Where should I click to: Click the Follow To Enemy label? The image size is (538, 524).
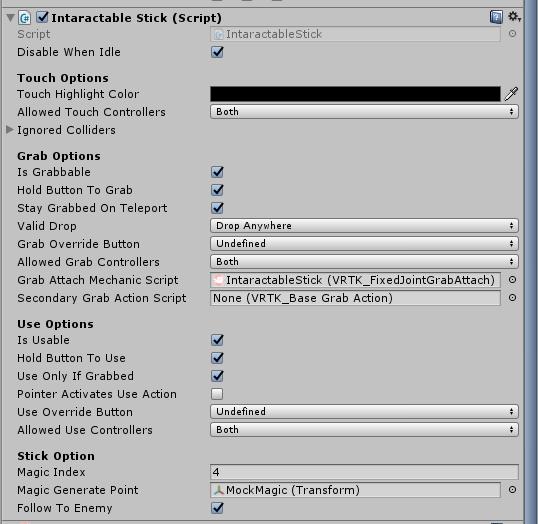coord(65,508)
